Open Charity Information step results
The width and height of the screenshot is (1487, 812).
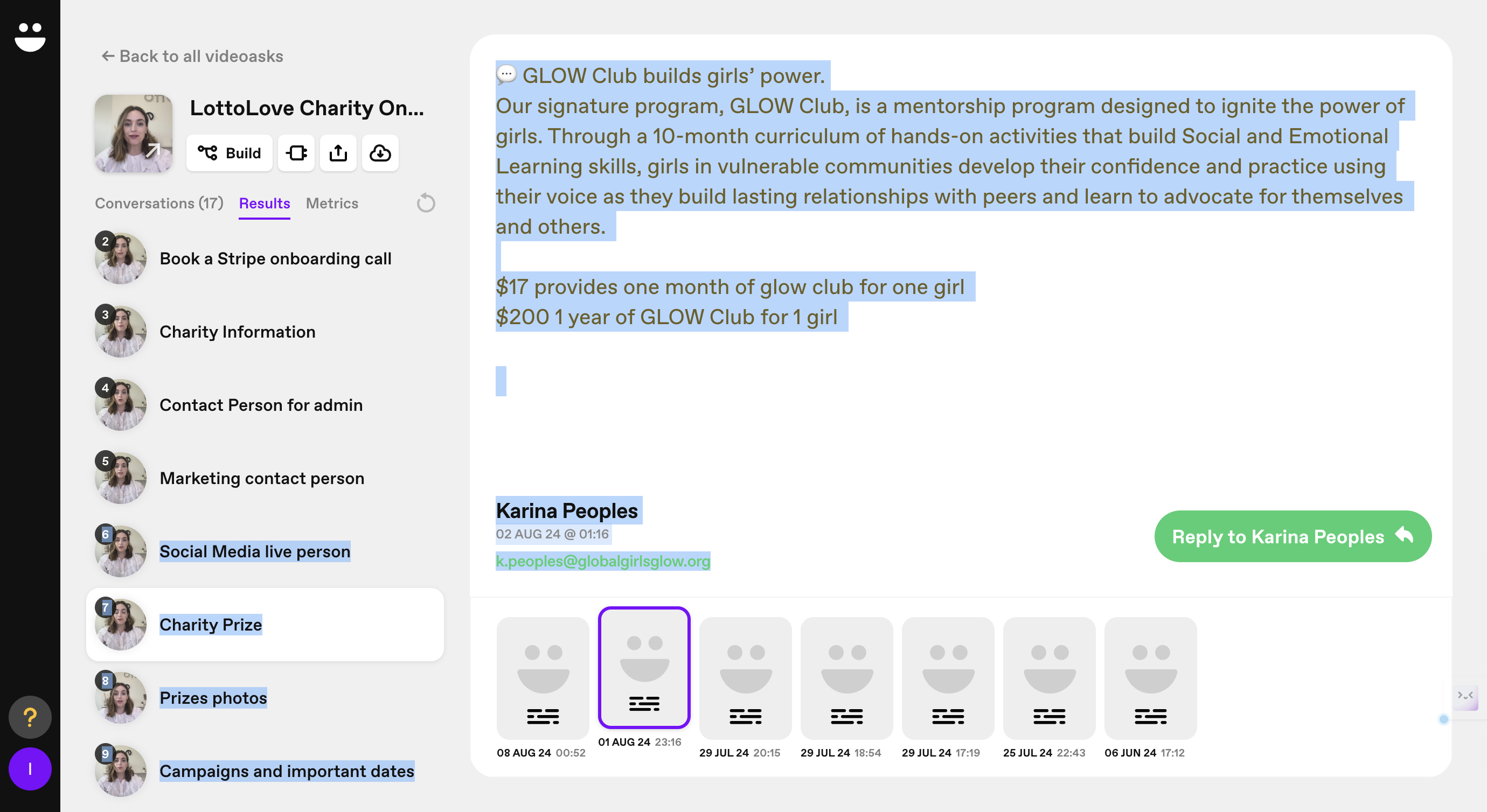point(237,332)
